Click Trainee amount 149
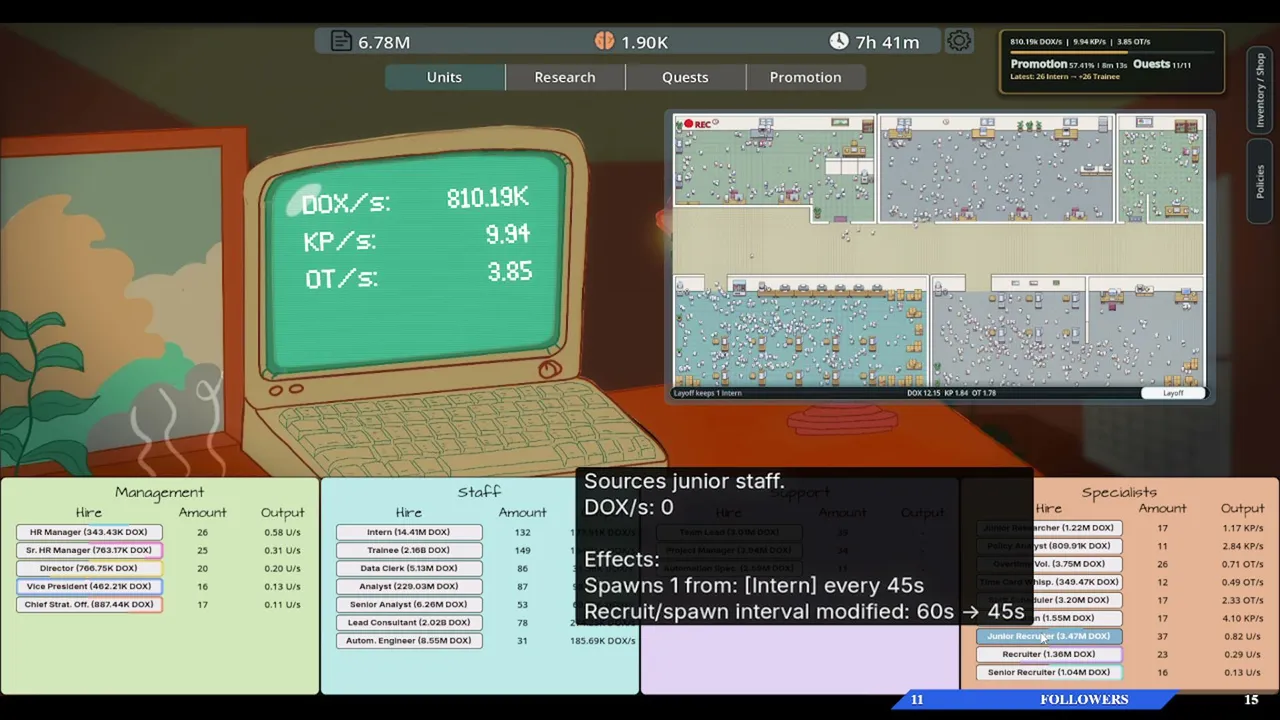Viewport: 1280px width, 720px height. 523,550
